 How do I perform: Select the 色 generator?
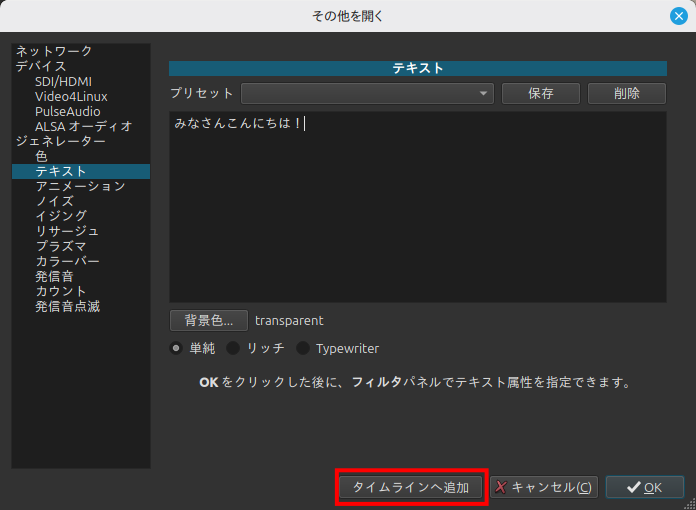pos(41,156)
